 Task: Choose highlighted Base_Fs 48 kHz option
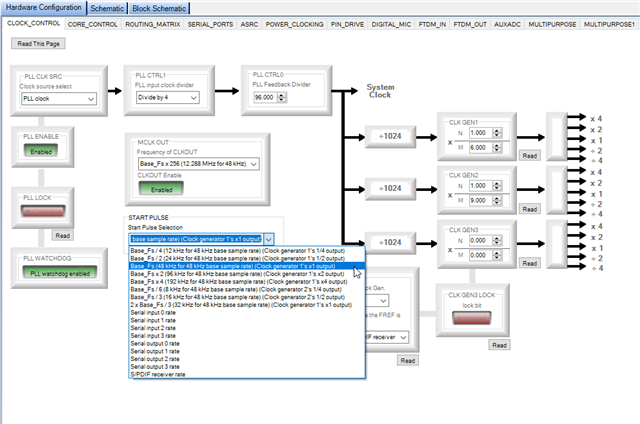247,266
